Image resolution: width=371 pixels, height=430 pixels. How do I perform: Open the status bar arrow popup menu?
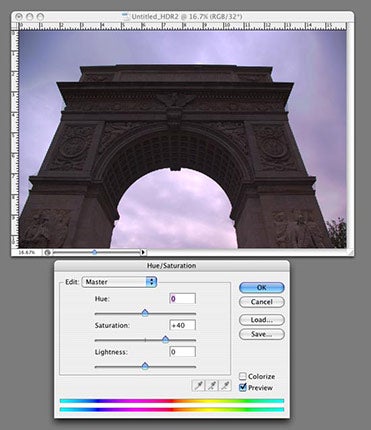tap(143, 252)
